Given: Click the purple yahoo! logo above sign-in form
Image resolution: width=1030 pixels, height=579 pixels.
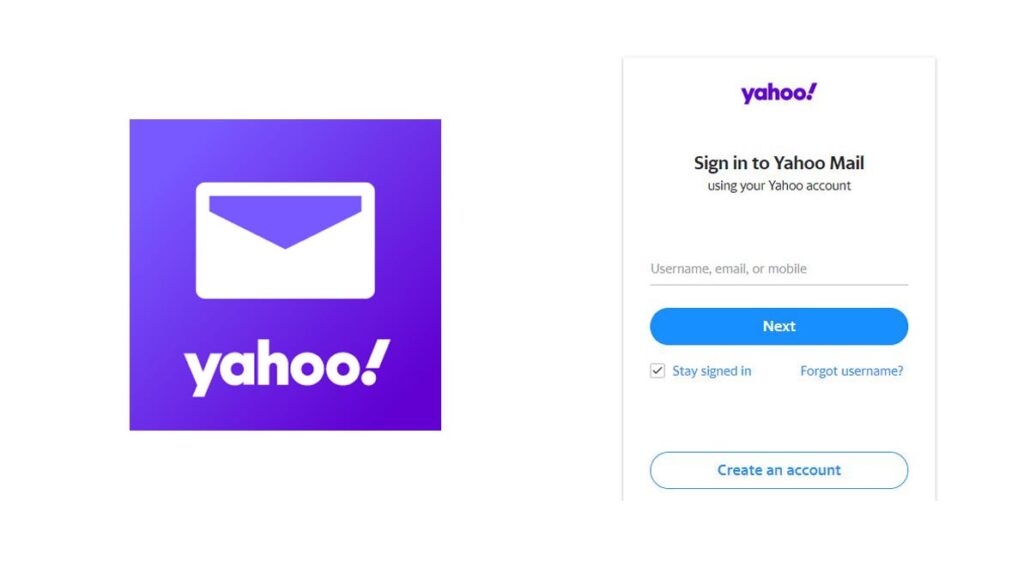Looking at the screenshot, I should pyautogui.click(x=779, y=93).
